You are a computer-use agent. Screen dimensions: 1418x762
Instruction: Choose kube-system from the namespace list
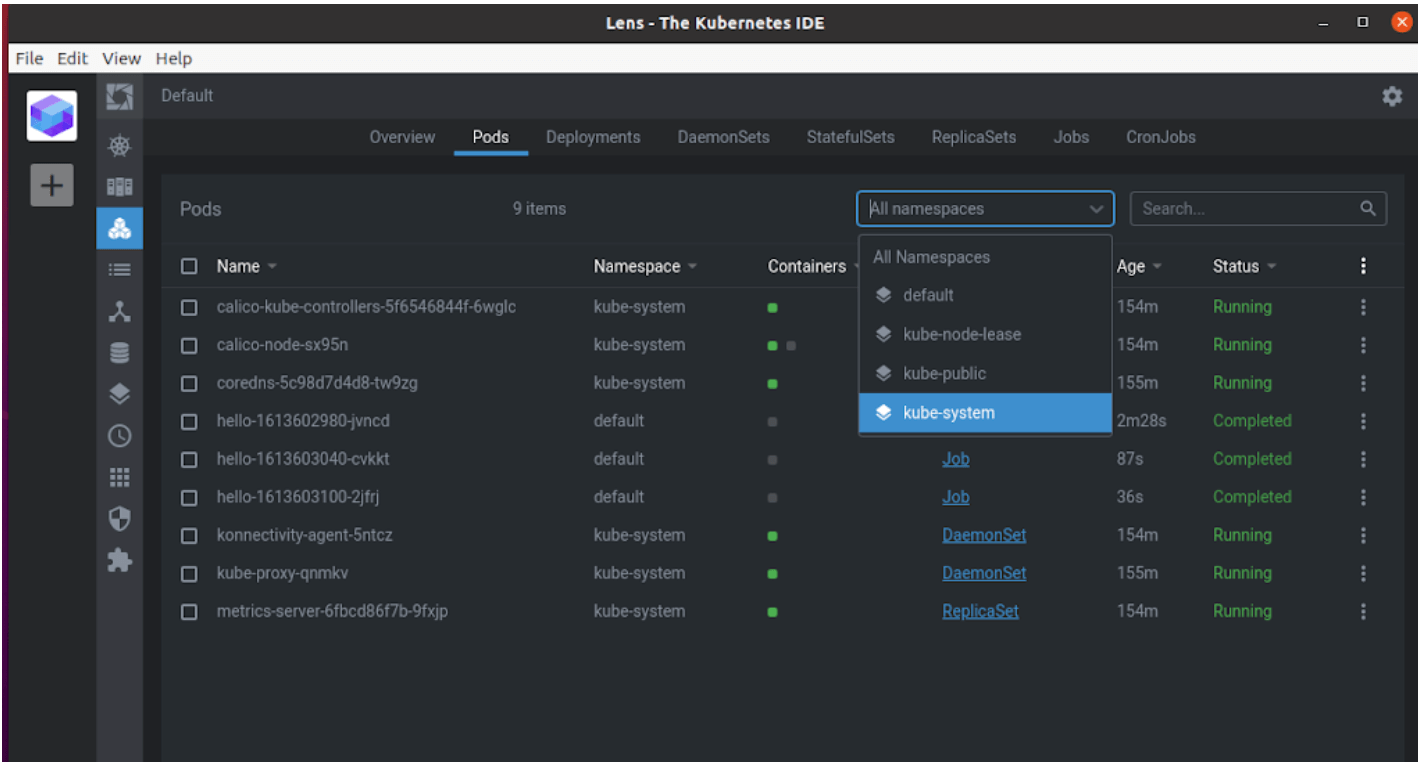[x=985, y=413]
